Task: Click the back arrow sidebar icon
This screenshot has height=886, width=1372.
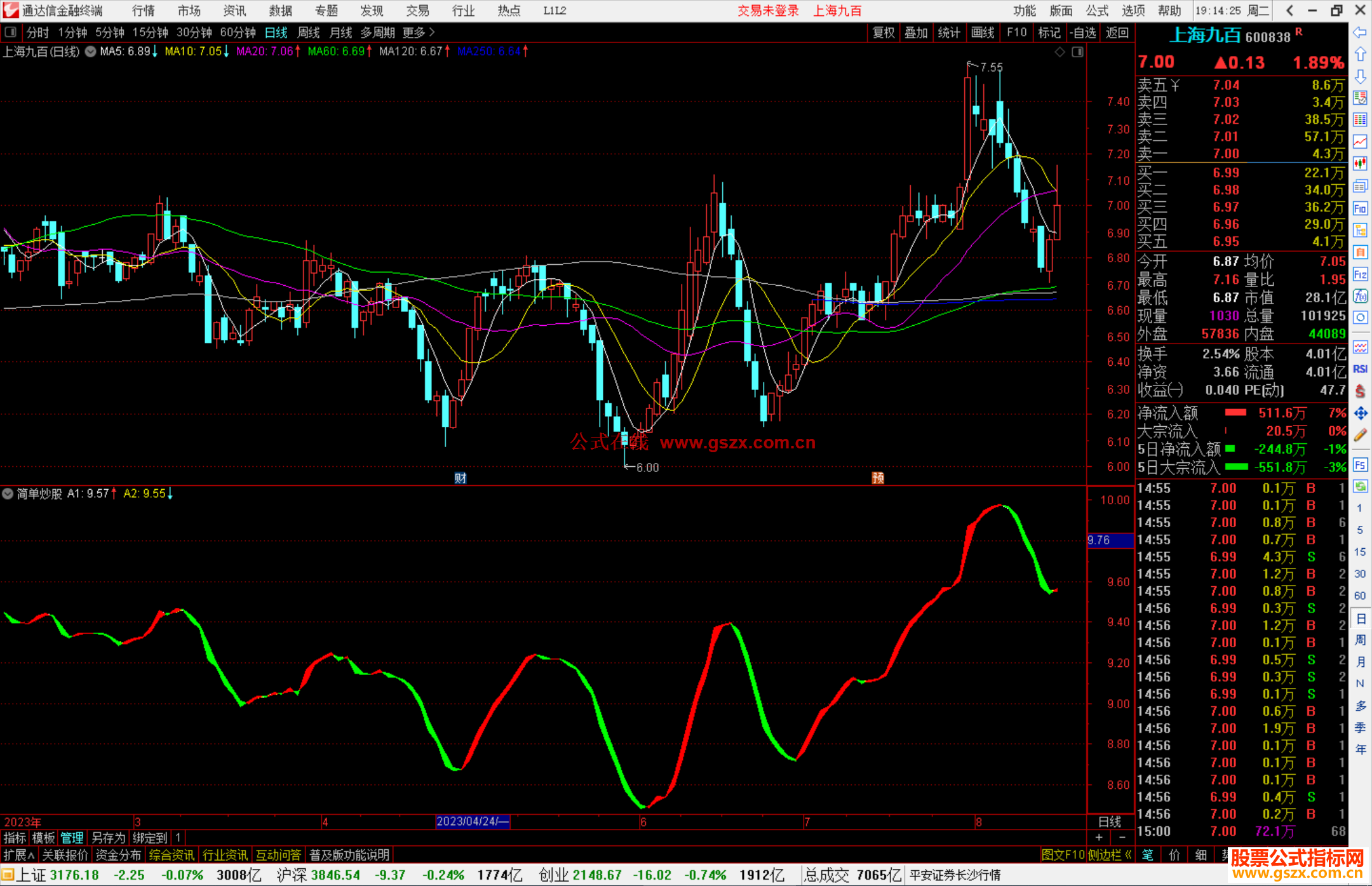Action: (1360, 32)
